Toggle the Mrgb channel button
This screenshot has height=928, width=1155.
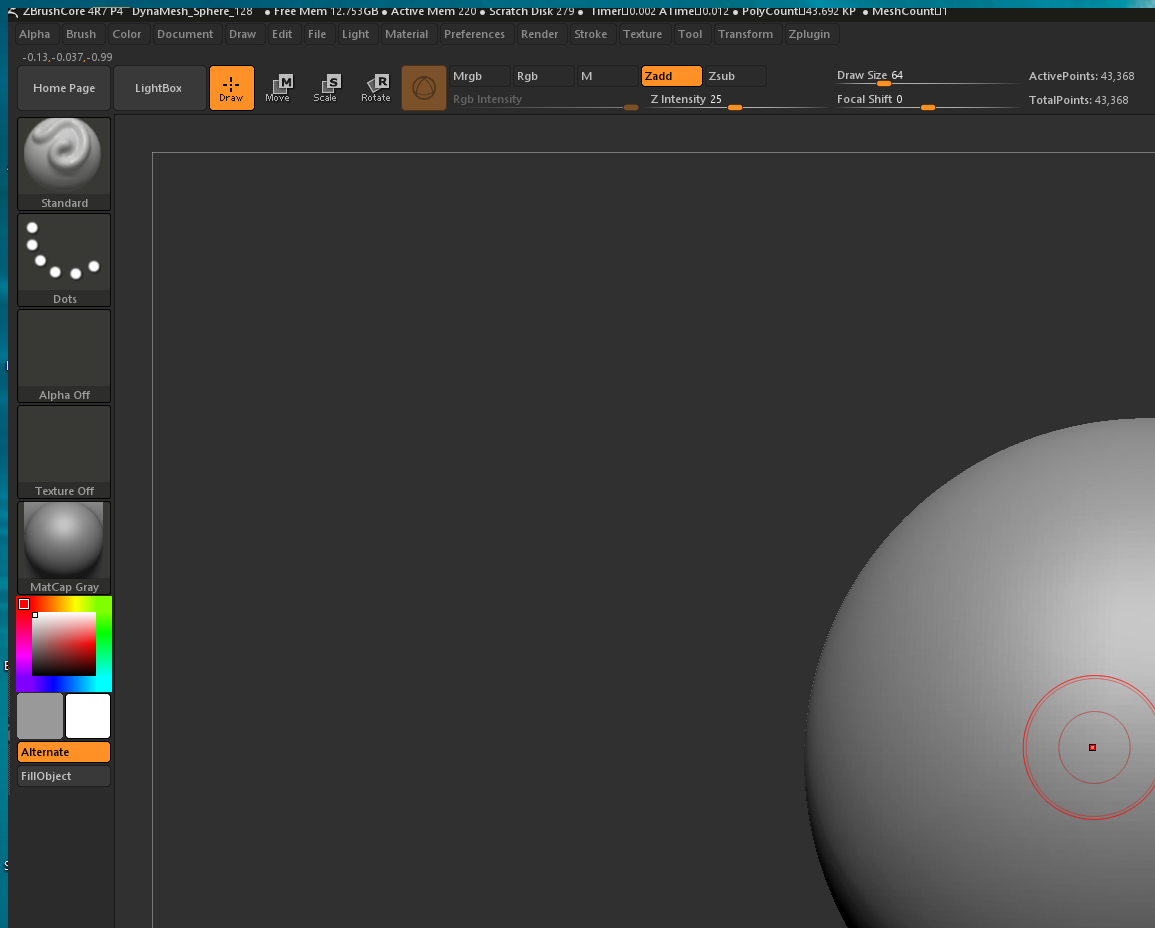pos(479,76)
